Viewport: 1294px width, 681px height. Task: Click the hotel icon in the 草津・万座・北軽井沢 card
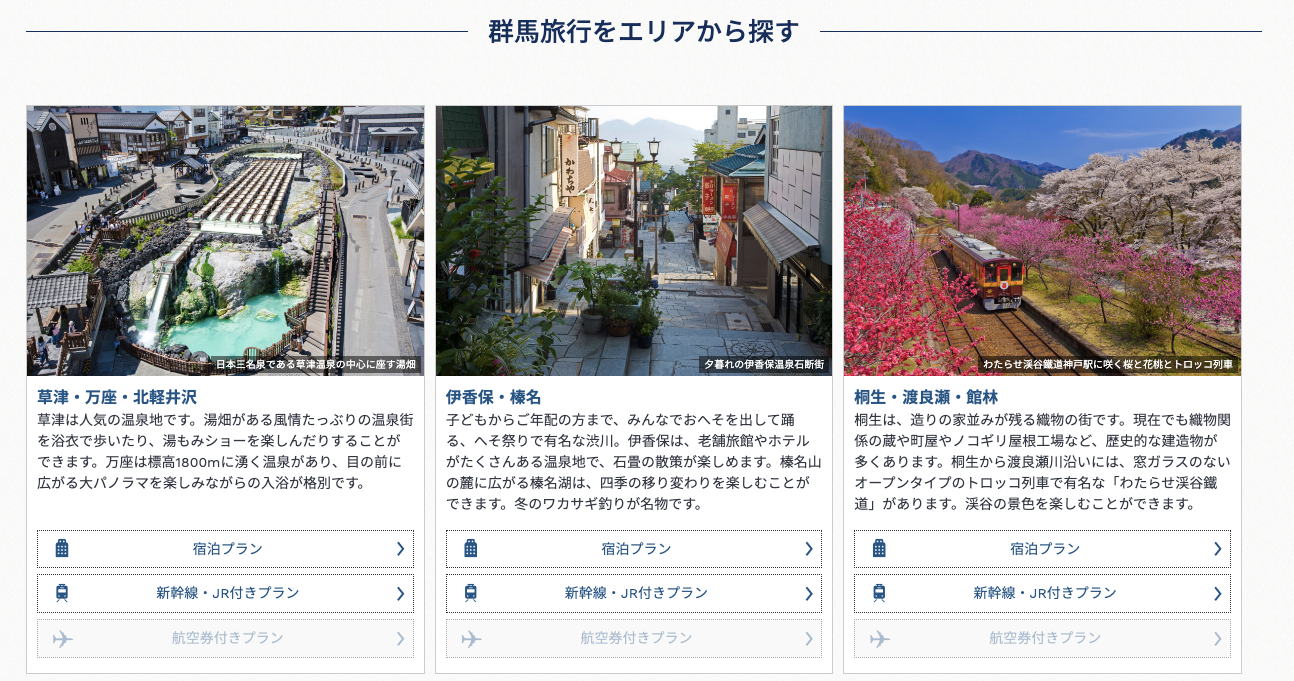pos(62,548)
